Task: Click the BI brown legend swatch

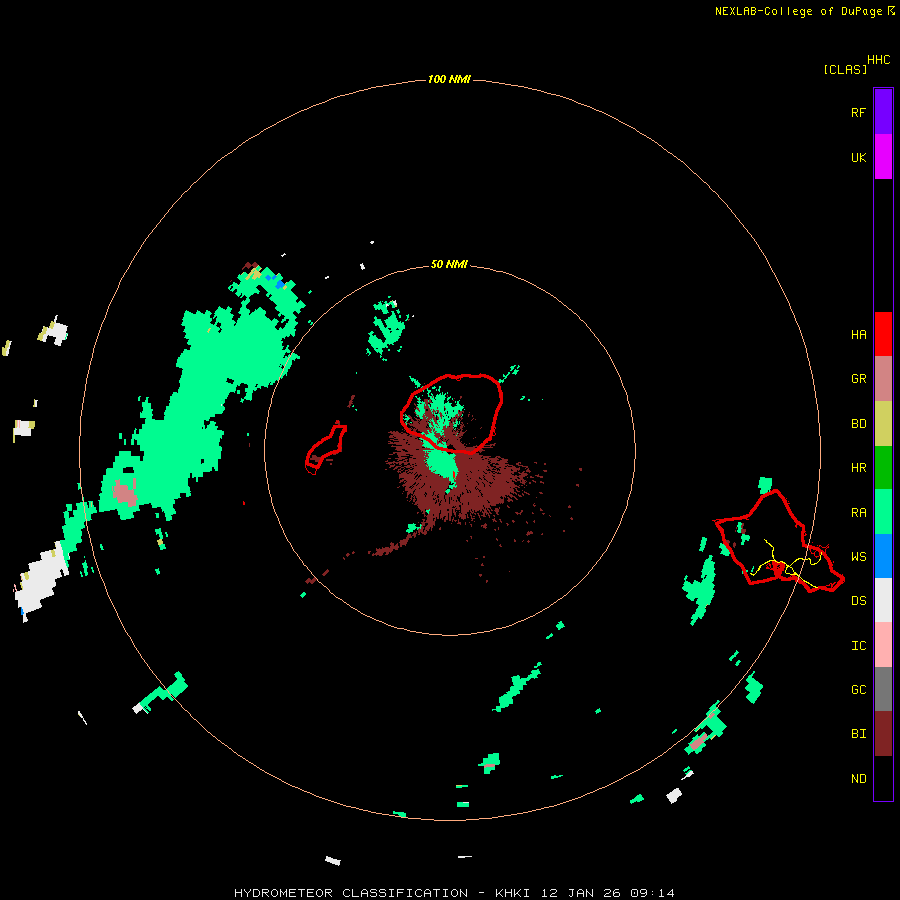Action: coord(883,734)
